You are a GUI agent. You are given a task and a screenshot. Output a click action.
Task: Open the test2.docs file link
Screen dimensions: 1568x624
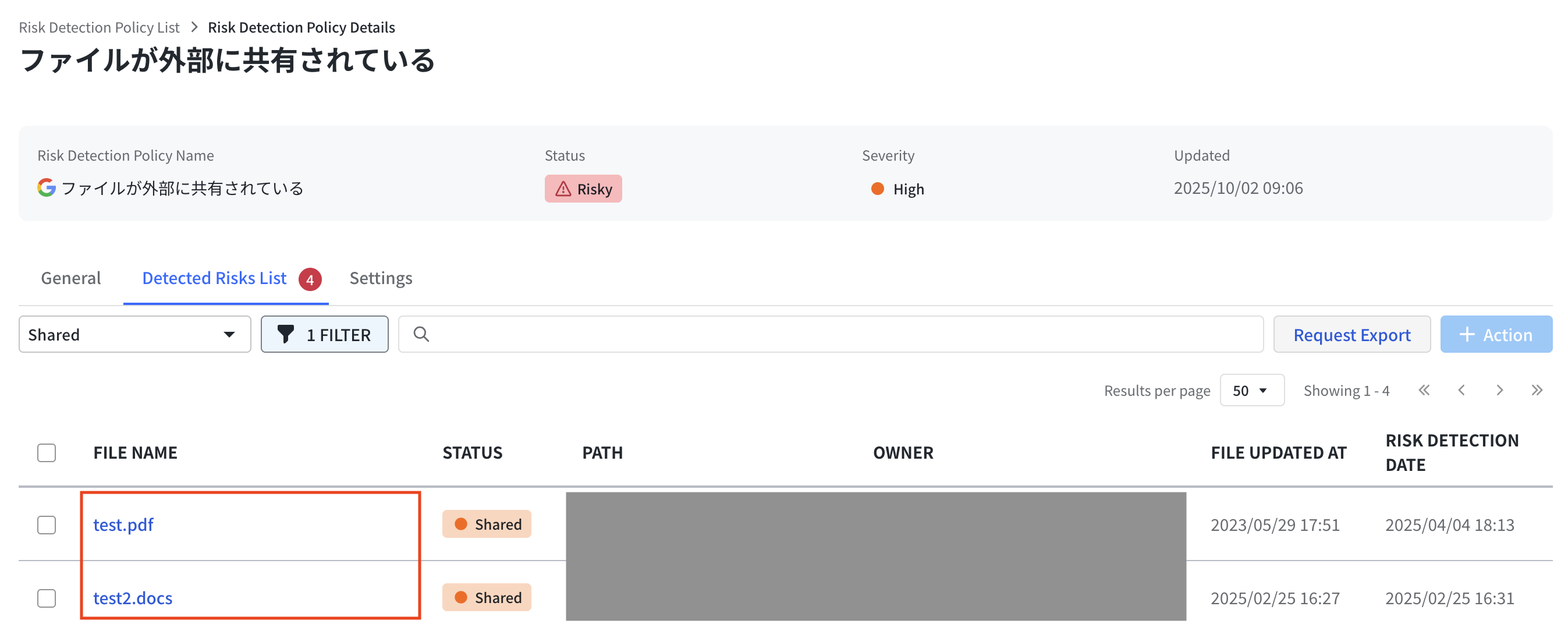[133, 598]
